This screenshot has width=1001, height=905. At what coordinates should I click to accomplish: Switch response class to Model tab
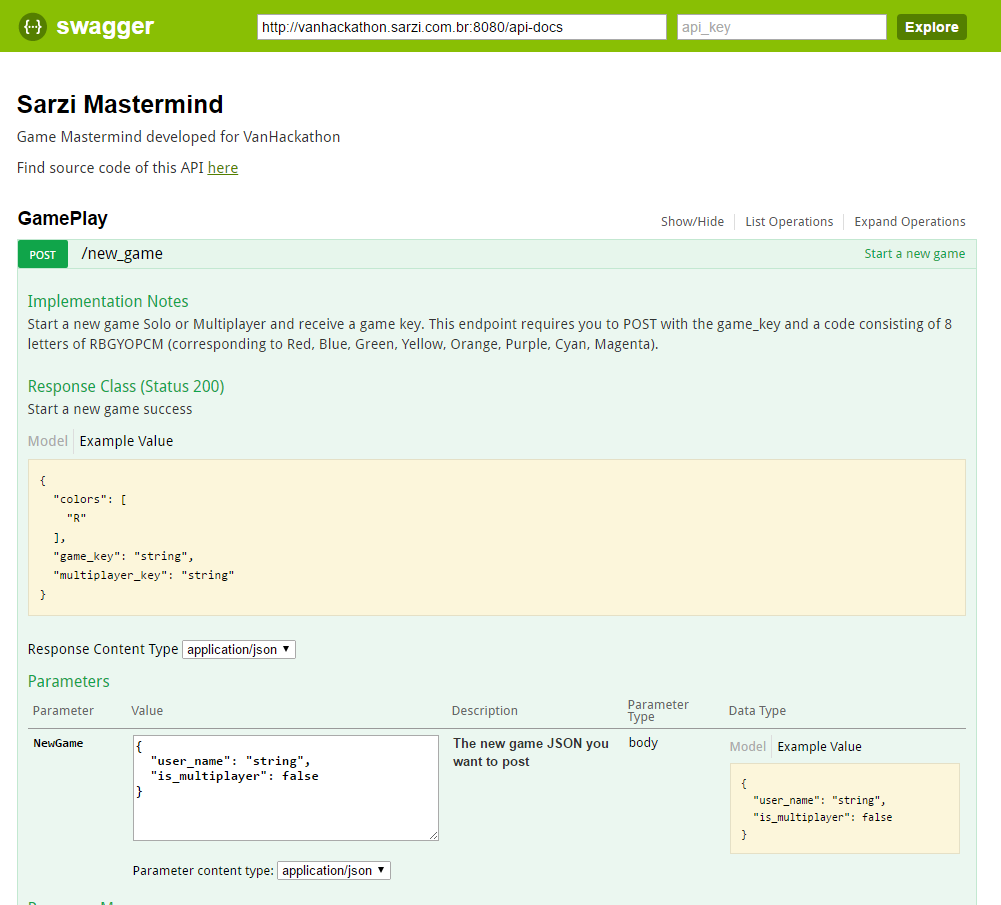(x=48, y=441)
